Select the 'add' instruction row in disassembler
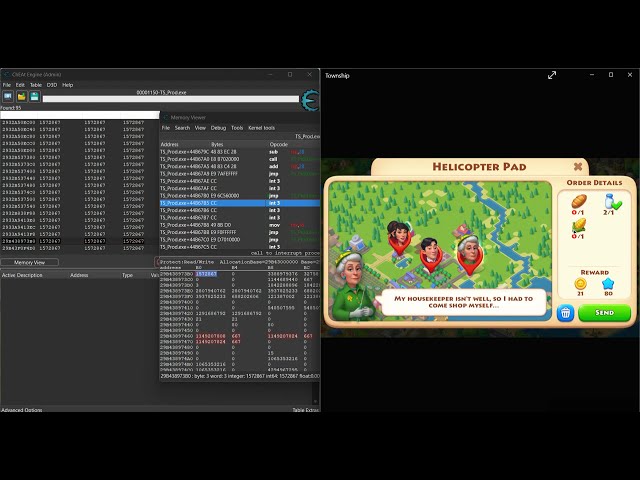 [240, 167]
